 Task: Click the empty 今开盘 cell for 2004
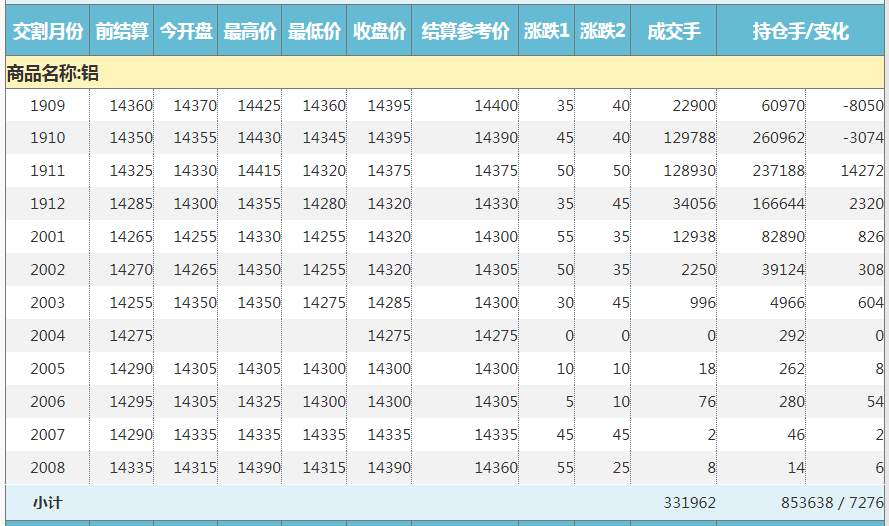click(186, 336)
